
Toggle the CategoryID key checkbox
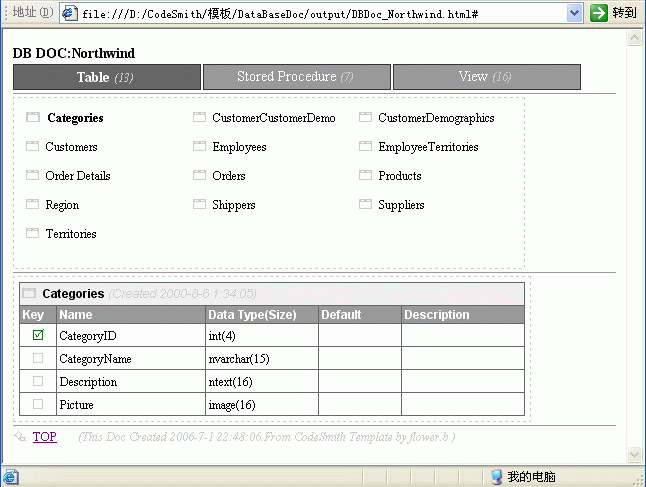click(x=38, y=335)
